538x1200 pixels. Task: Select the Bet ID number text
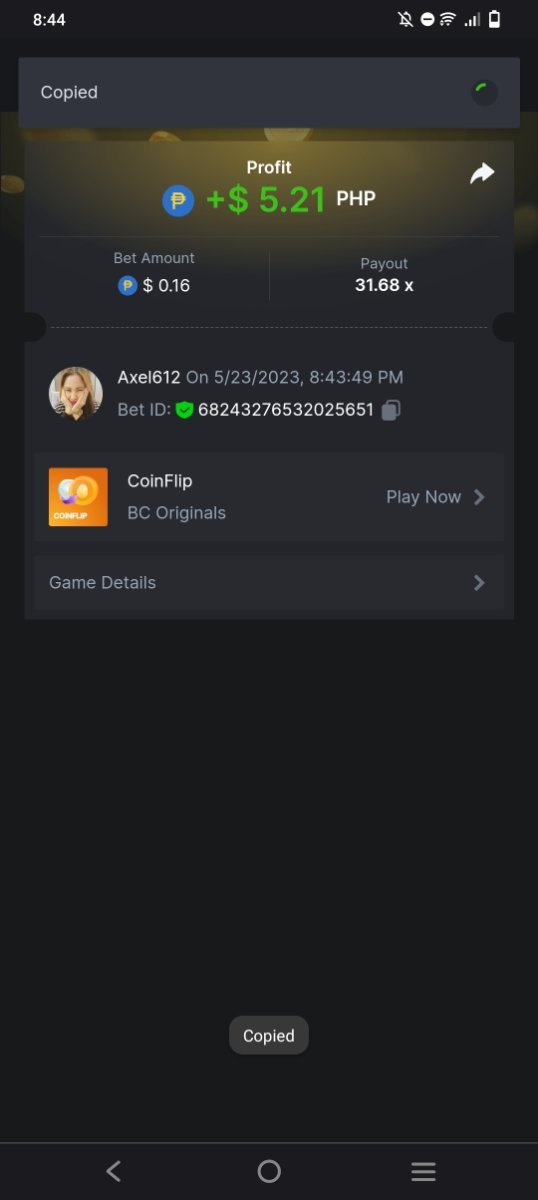[286, 409]
